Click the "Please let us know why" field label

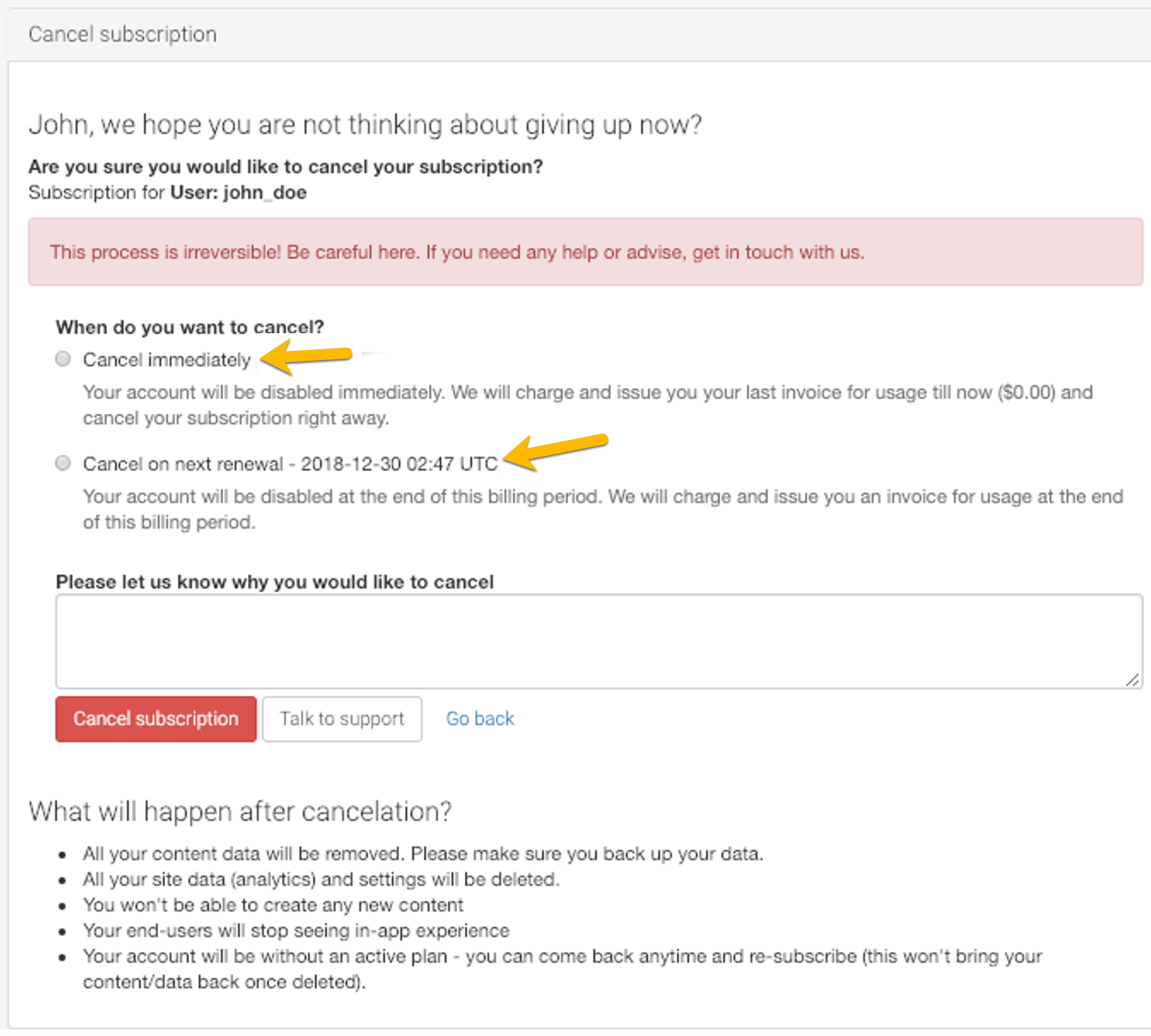[x=274, y=582]
